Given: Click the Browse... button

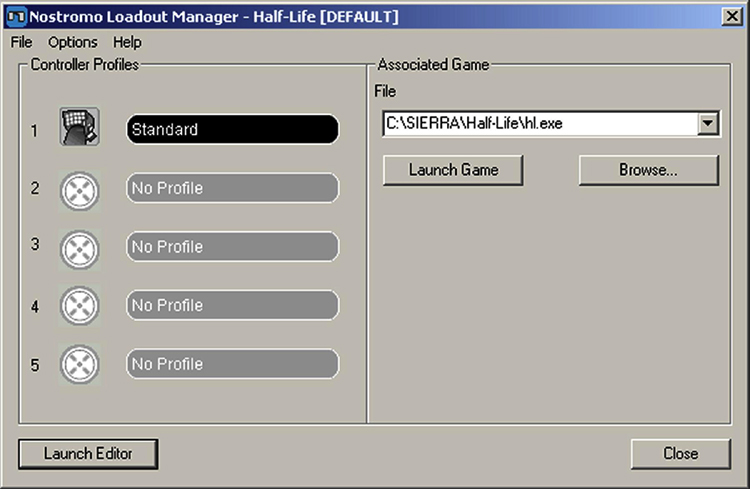Looking at the screenshot, I should point(648,170).
